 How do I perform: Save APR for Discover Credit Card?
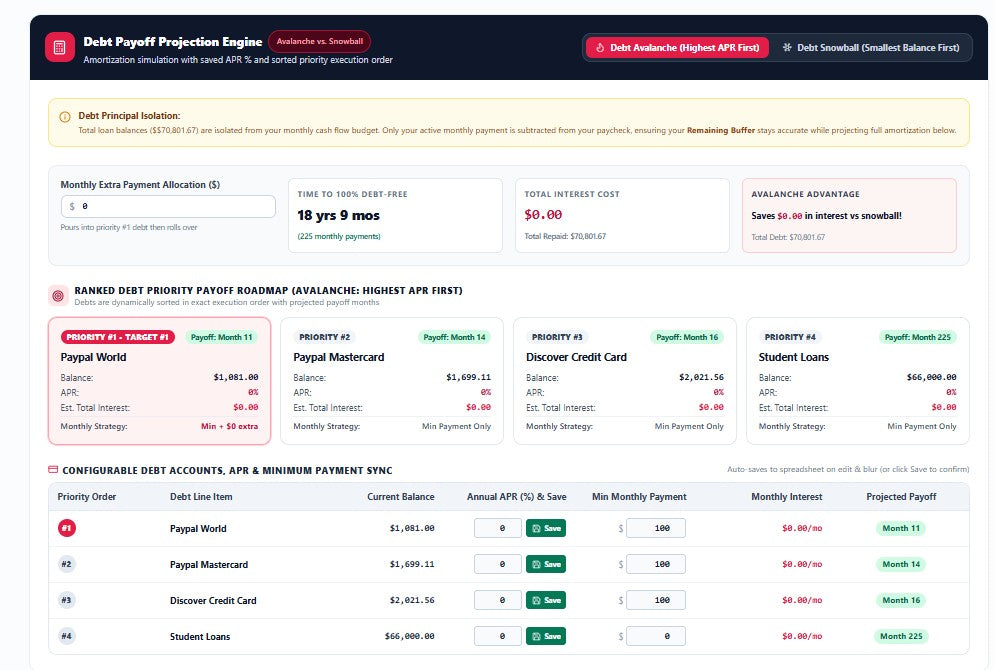click(546, 600)
